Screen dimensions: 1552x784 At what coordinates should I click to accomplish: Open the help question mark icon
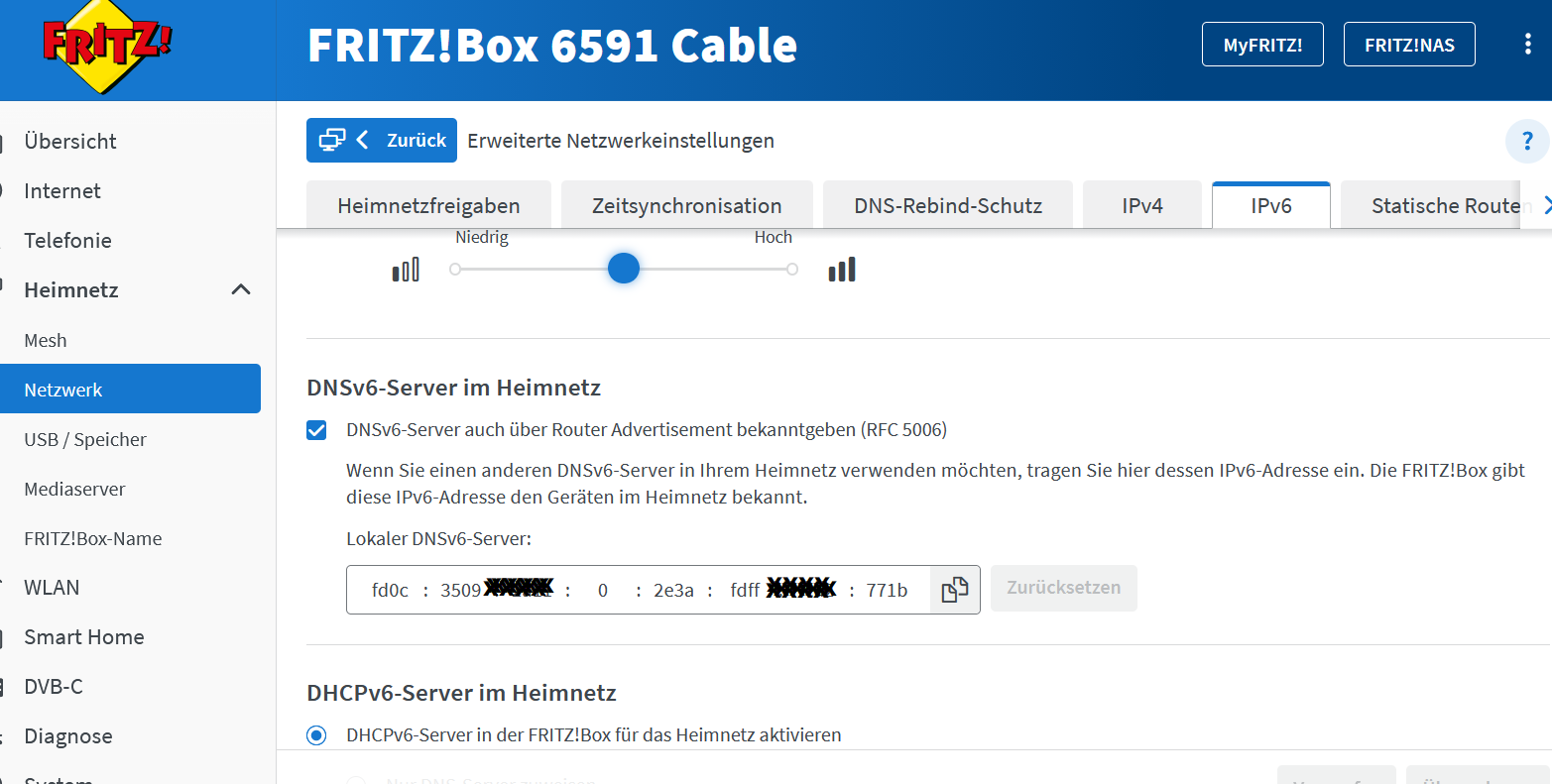pos(1526,142)
